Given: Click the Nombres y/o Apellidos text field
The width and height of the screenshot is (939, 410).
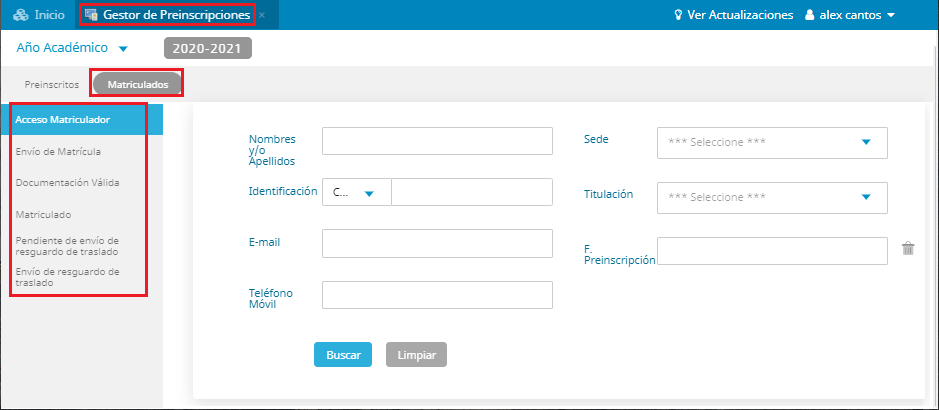Looking at the screenshot, I should coord(437,141).
